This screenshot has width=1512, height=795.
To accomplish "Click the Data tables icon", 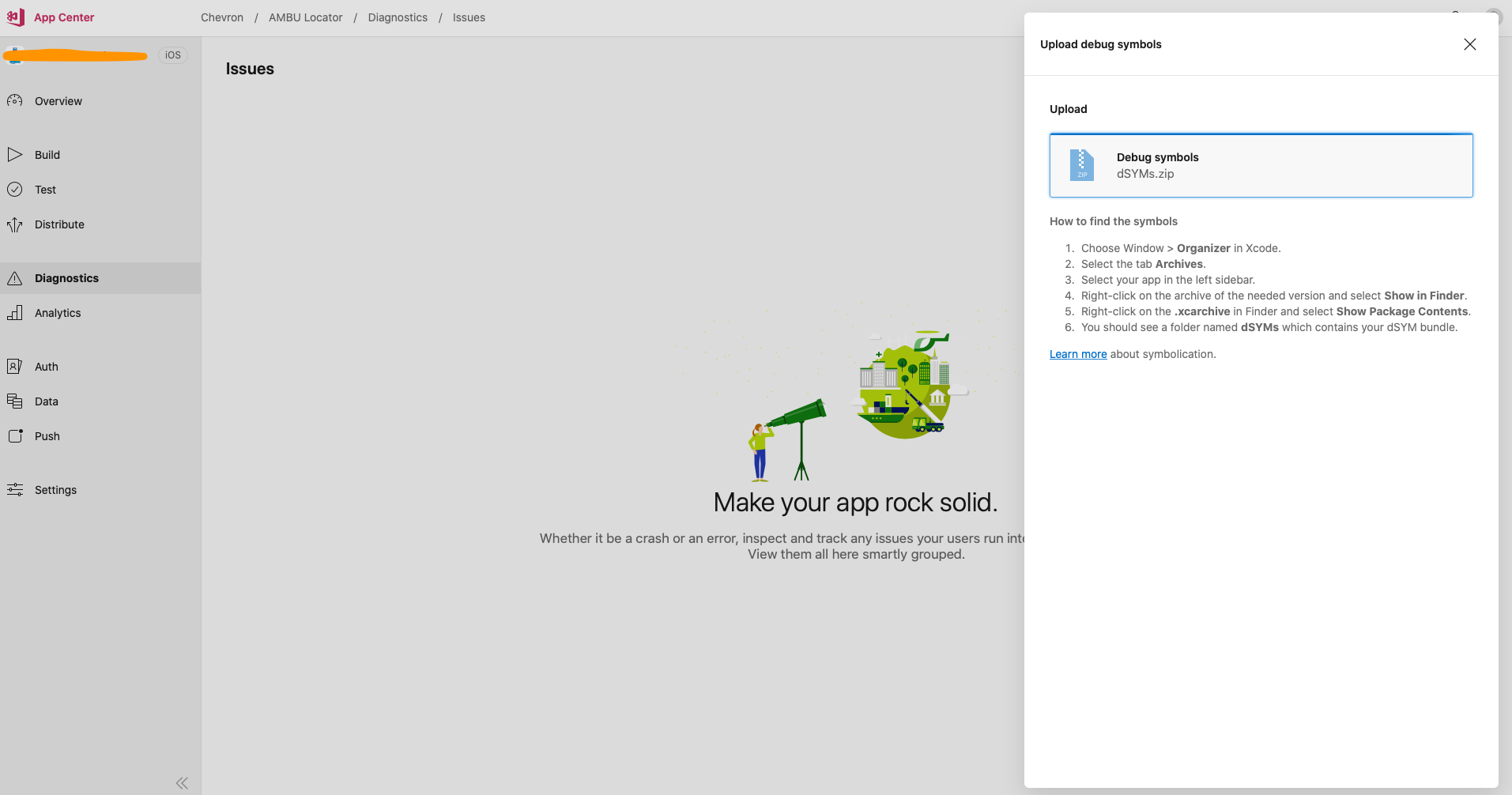I will click(15, 401).
